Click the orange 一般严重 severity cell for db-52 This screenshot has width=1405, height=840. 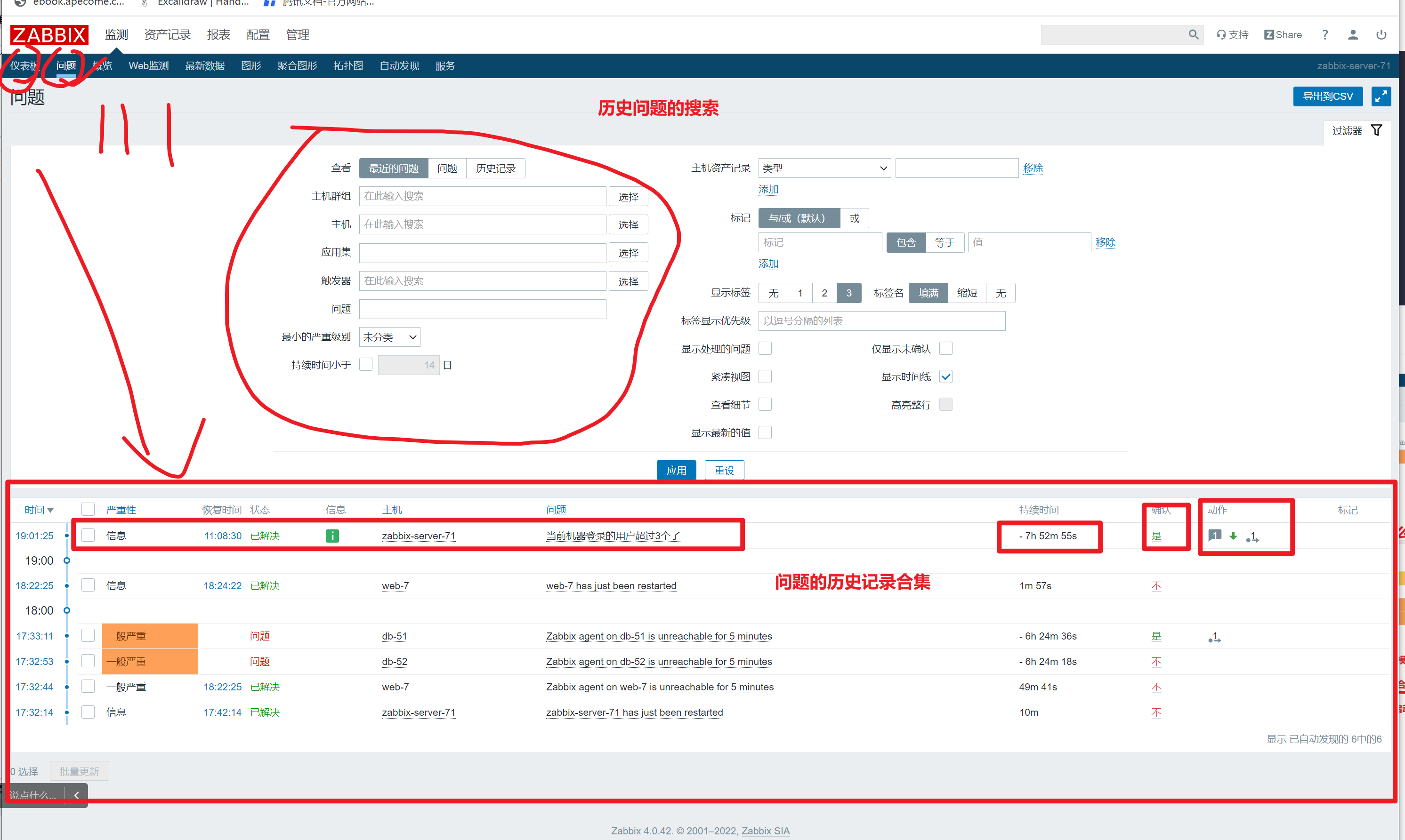[150, 661]
